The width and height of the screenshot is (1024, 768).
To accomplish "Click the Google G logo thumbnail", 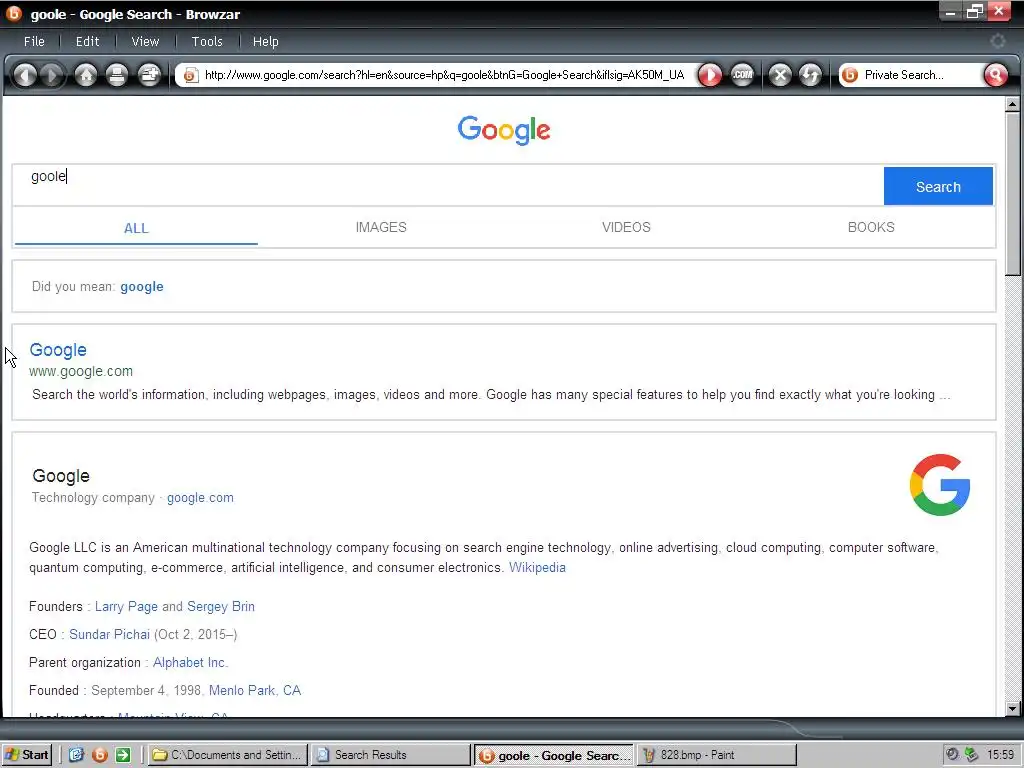I will [940, 485].
